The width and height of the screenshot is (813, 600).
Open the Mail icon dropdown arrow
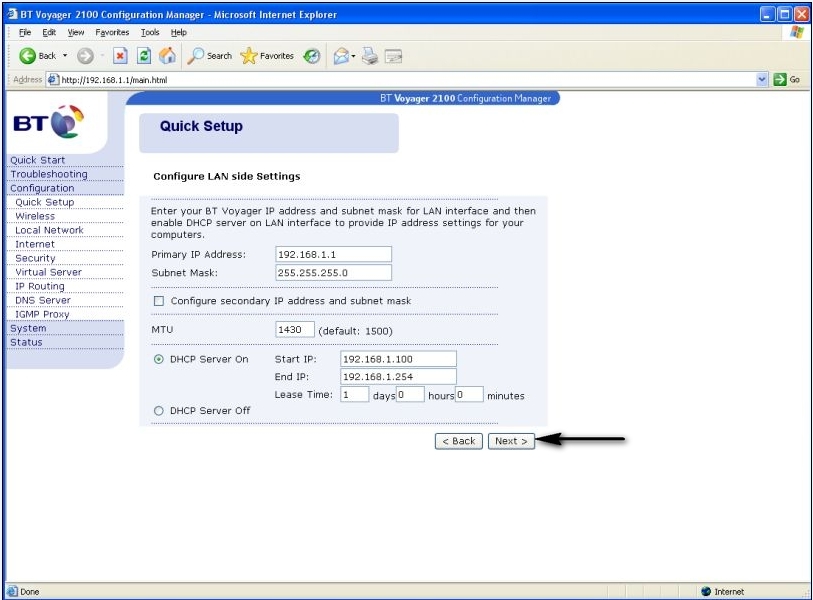[x=354, y=55]
